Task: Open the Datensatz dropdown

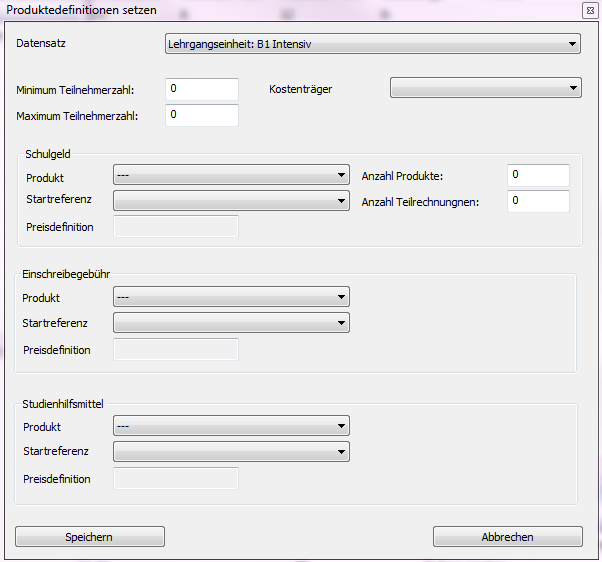Action: (371, 44)
